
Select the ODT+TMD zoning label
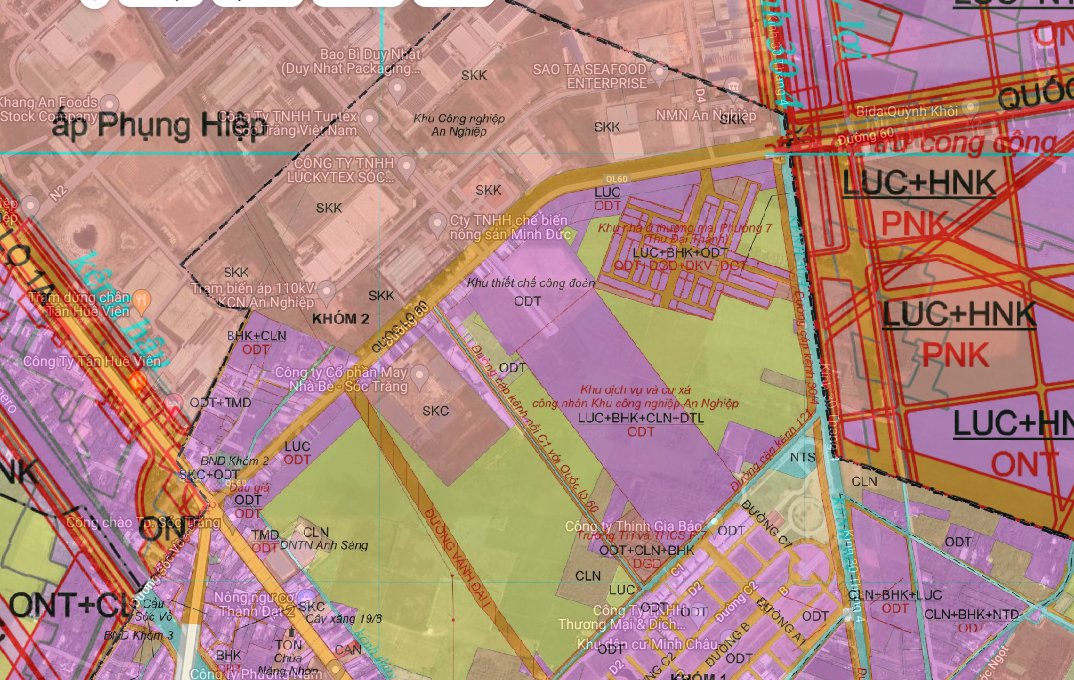220,403
